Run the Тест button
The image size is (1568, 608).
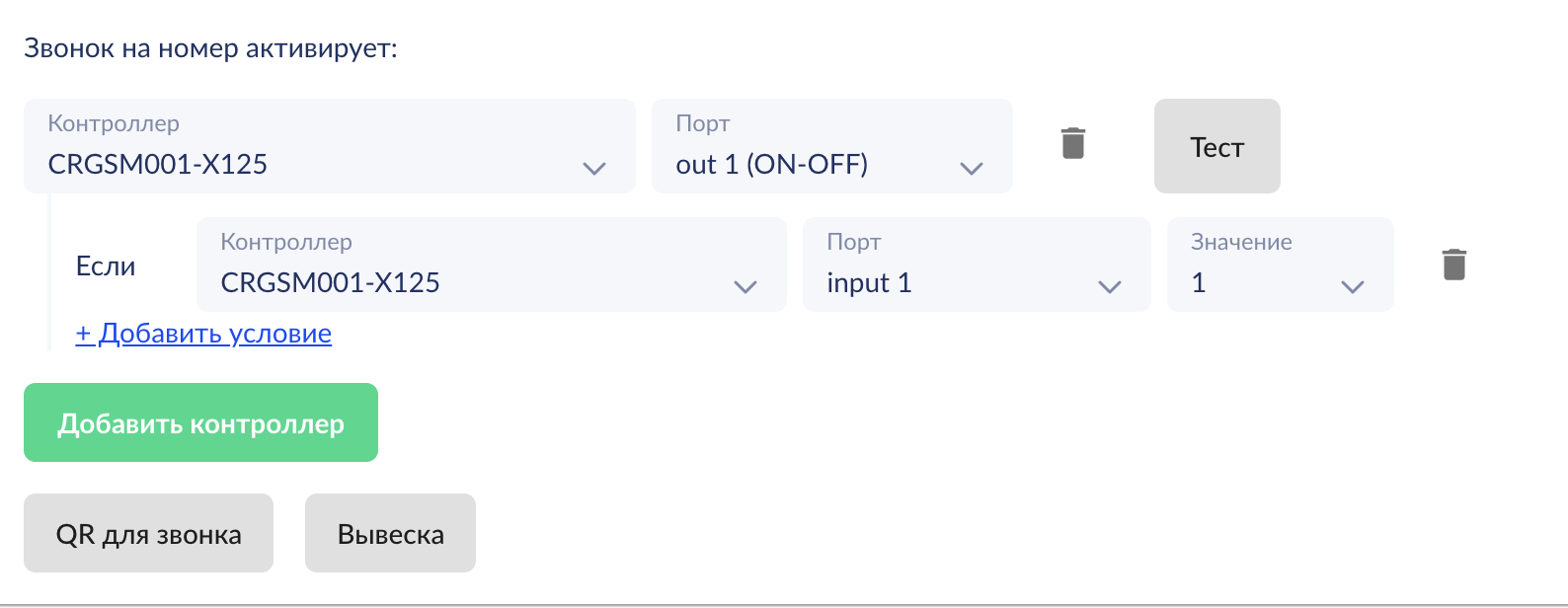coord(1217,146)
